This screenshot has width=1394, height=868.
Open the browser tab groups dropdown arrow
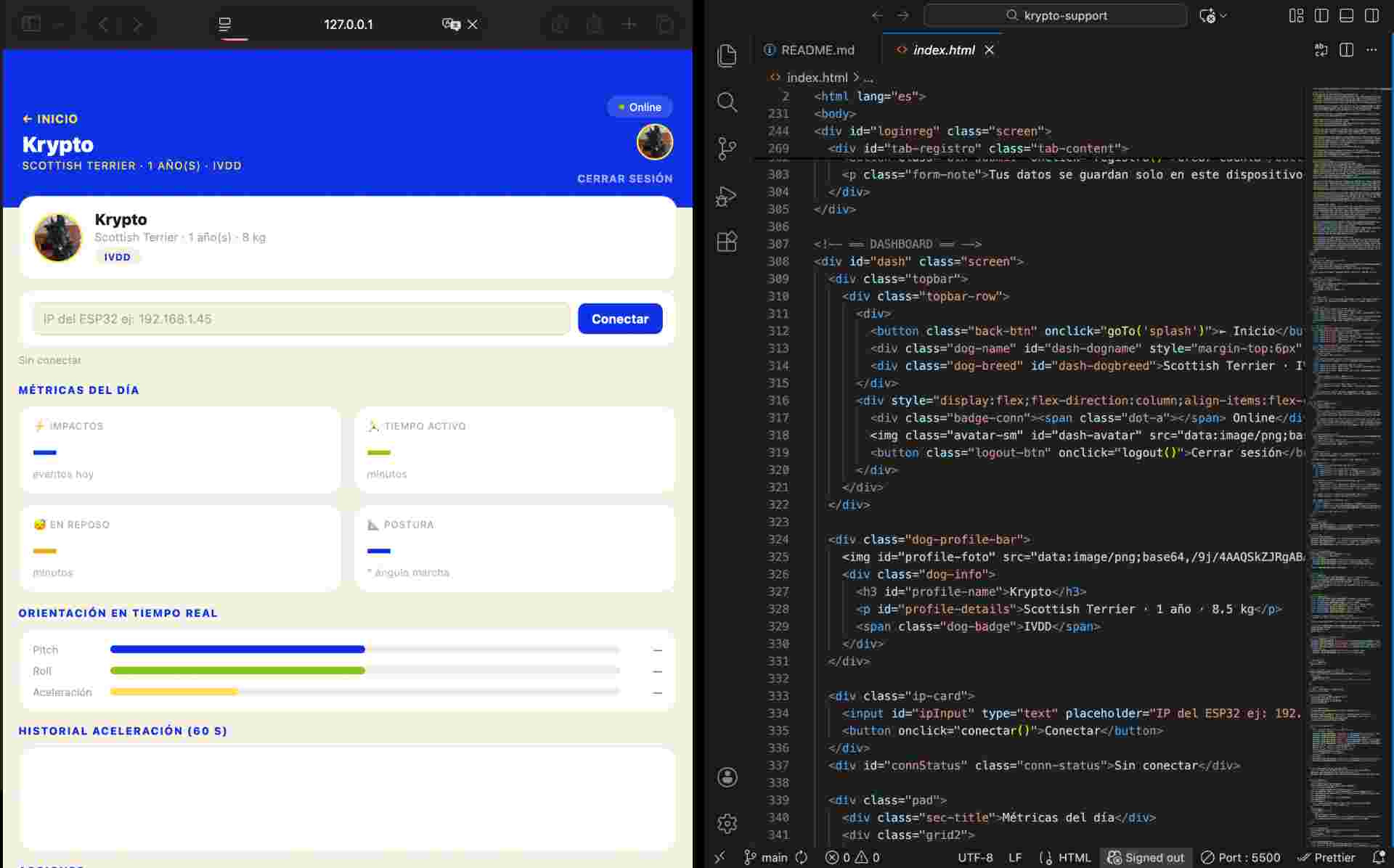(x=59, y=25)
